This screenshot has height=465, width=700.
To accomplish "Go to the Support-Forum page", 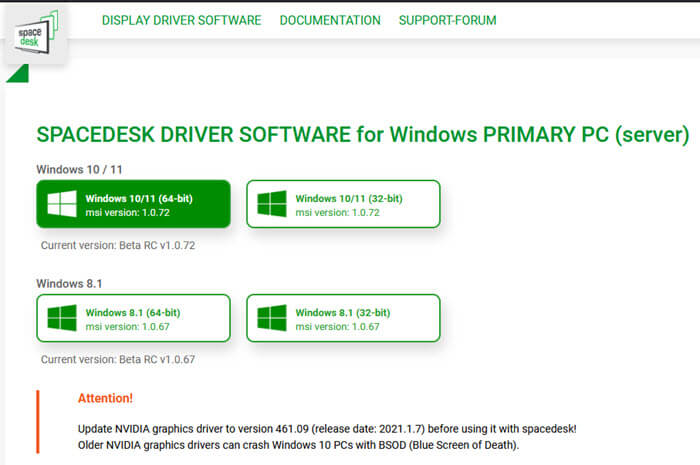I will click(x=447, y=21).
